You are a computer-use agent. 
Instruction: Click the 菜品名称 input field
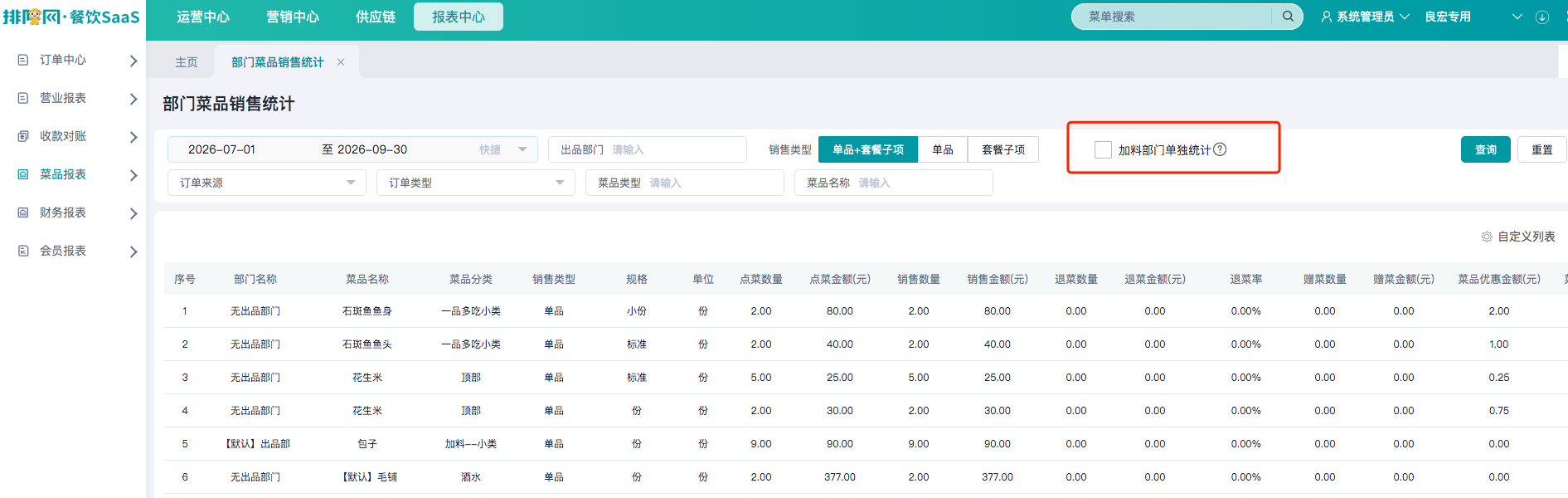pos(894,183)
